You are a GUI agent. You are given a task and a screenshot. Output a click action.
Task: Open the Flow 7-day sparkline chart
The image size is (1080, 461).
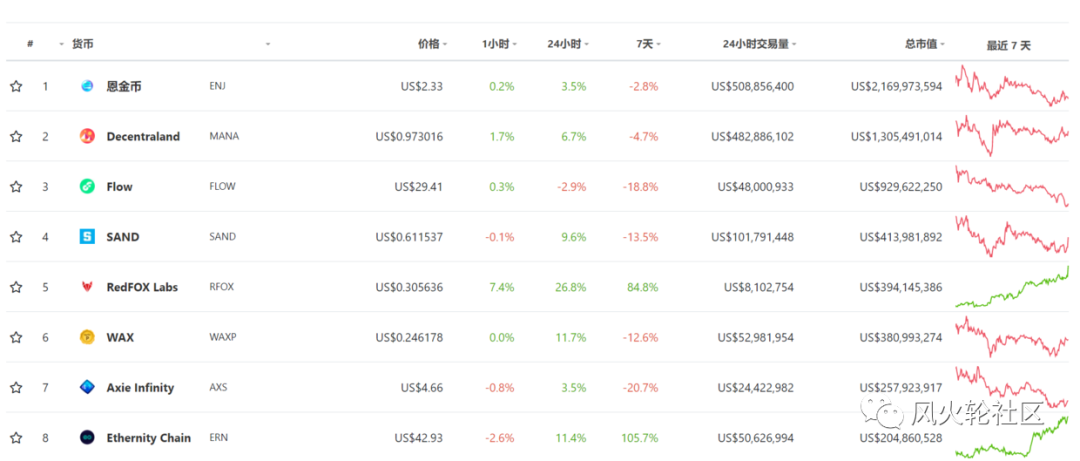[1012, 186]
